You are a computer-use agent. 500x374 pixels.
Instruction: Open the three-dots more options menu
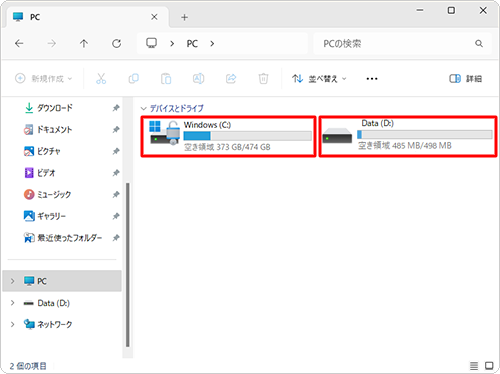point(372,79)
